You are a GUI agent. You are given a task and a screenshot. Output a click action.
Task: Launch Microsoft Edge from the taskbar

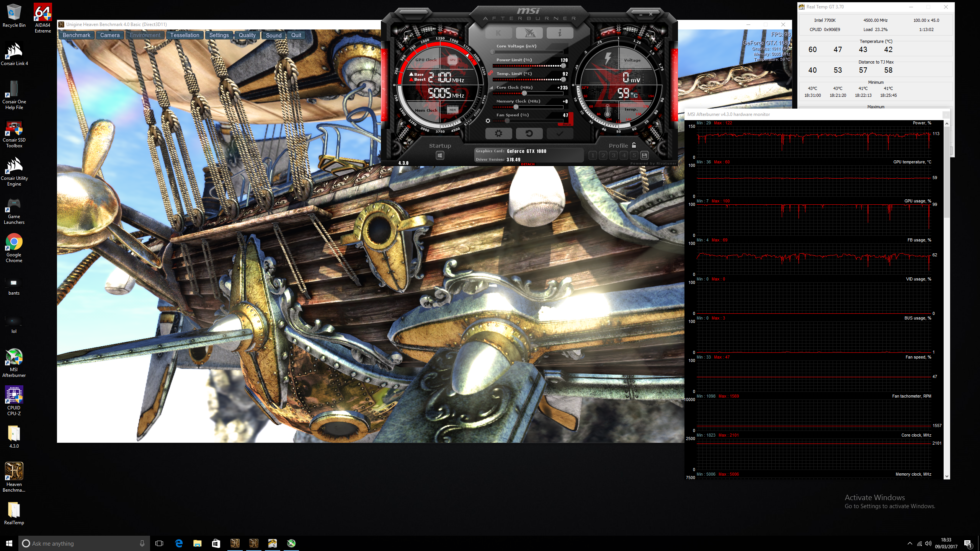[x=179, y=544]
